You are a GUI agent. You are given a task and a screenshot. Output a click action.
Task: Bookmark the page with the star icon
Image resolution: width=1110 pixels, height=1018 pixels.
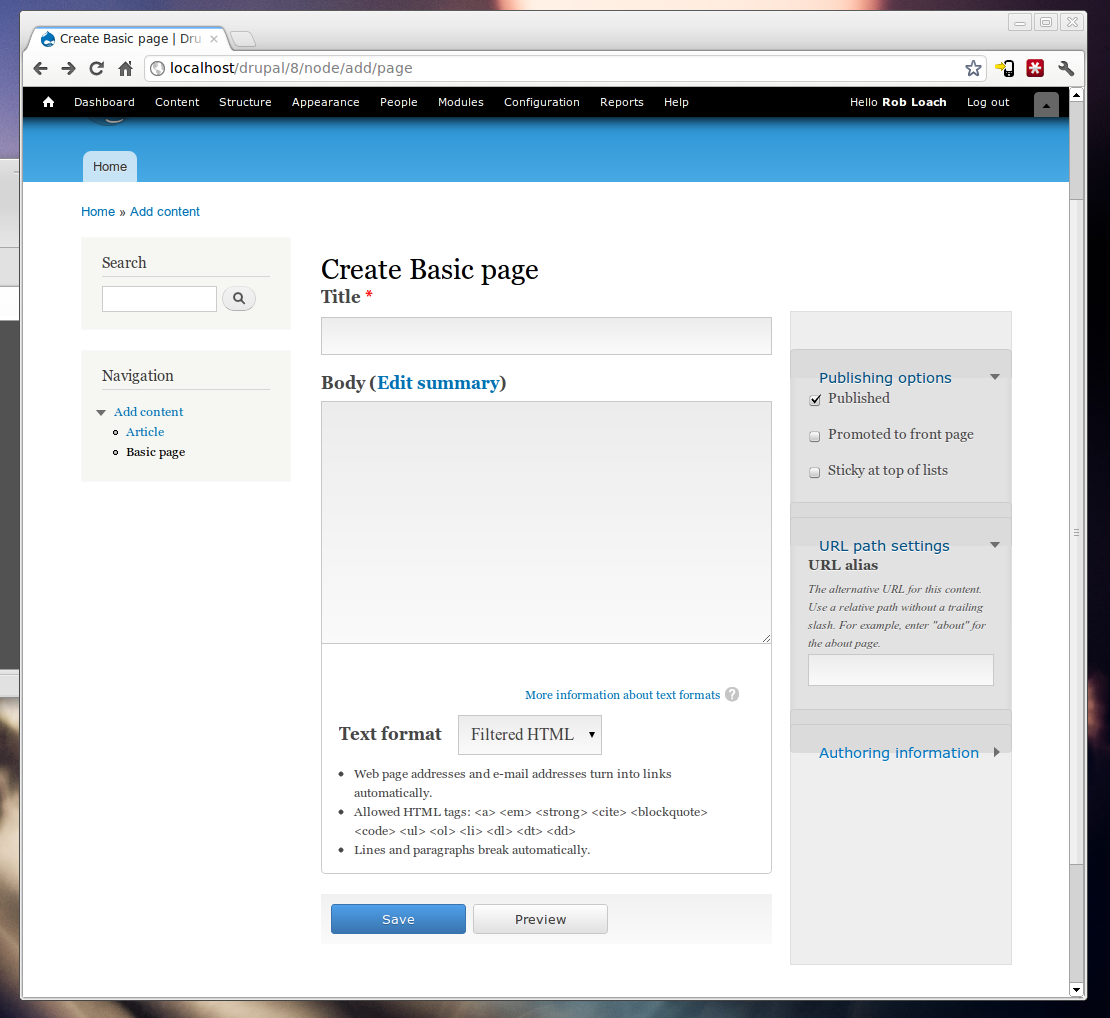pyautogui.click(x=973, y=68)
